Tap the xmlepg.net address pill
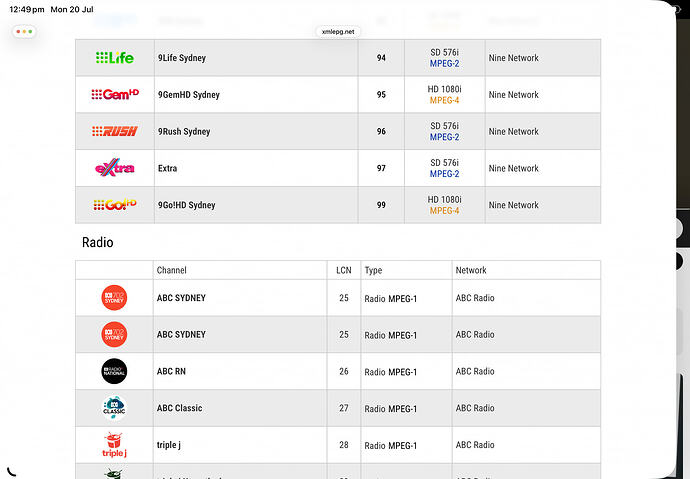 338,32
